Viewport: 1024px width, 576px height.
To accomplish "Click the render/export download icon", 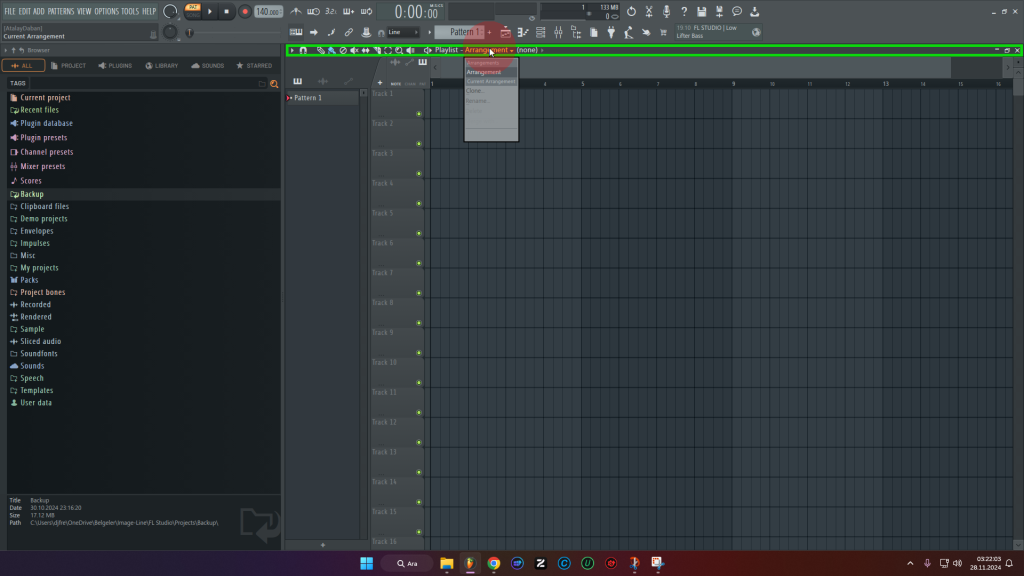I will pos(754,11).
